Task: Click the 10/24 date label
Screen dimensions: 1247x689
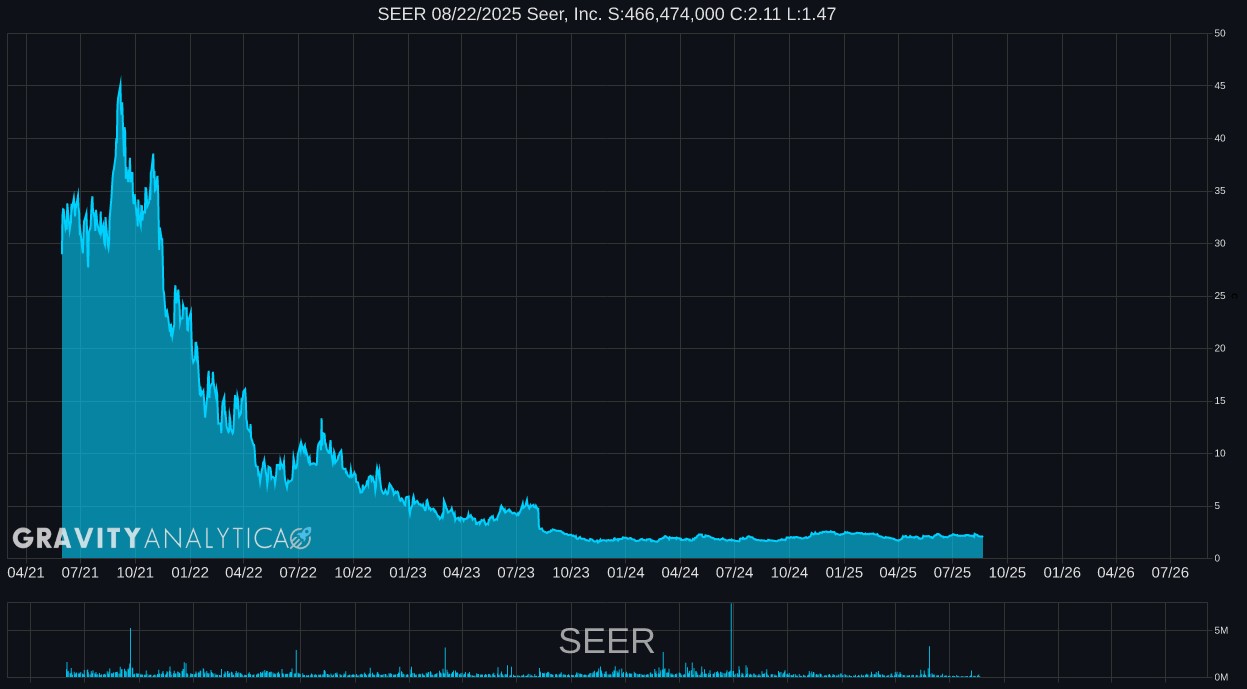Action: click(x=789, y=572)
